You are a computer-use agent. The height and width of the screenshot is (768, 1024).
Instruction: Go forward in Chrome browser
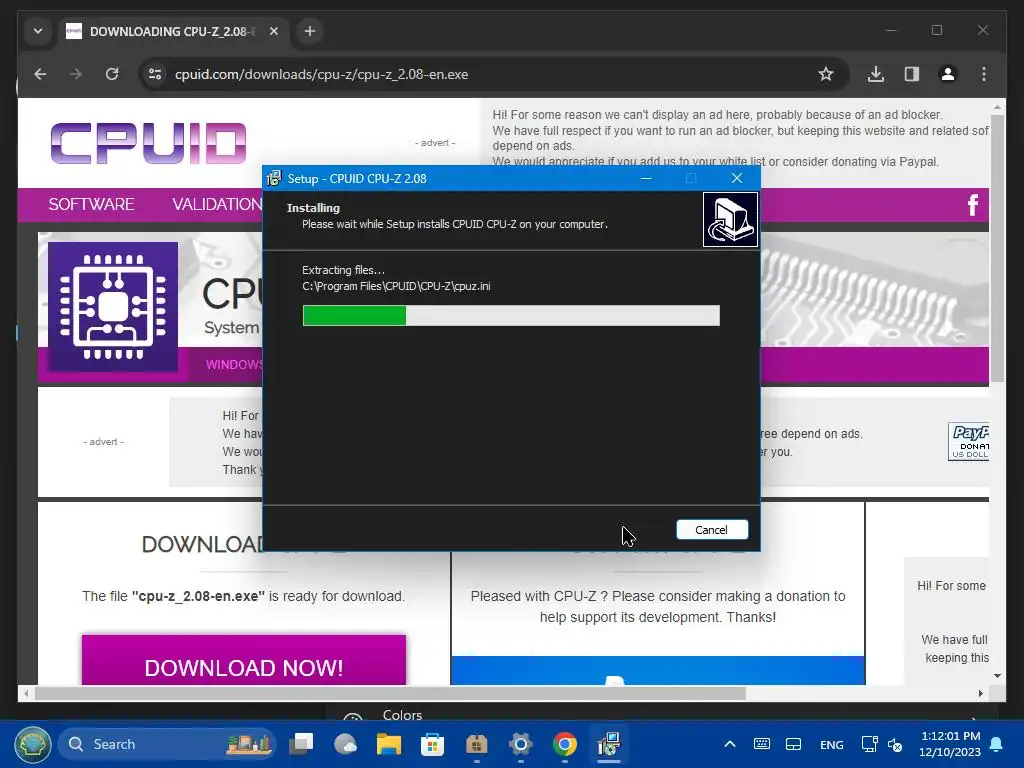(x=76, y=74)
